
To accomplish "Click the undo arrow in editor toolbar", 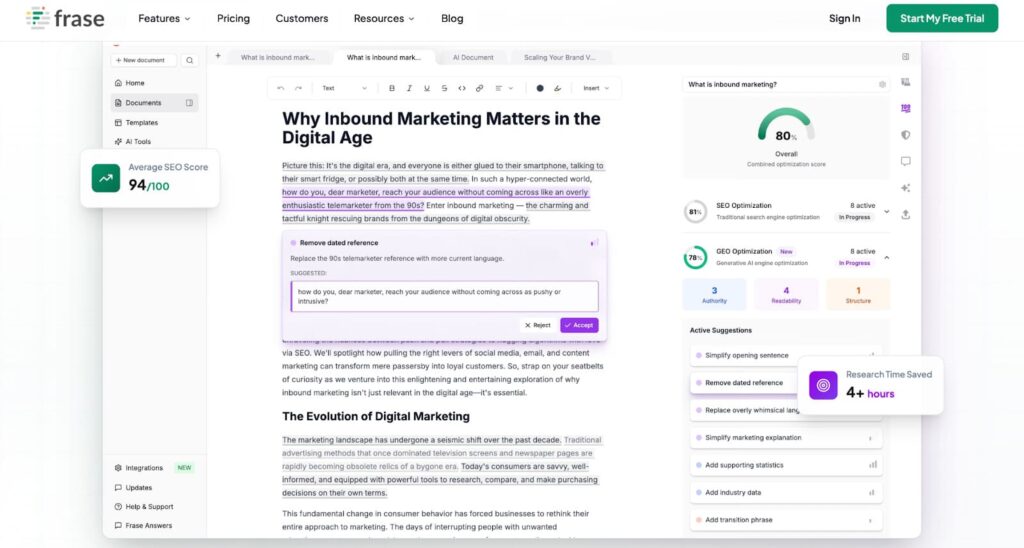I will 281,88.
